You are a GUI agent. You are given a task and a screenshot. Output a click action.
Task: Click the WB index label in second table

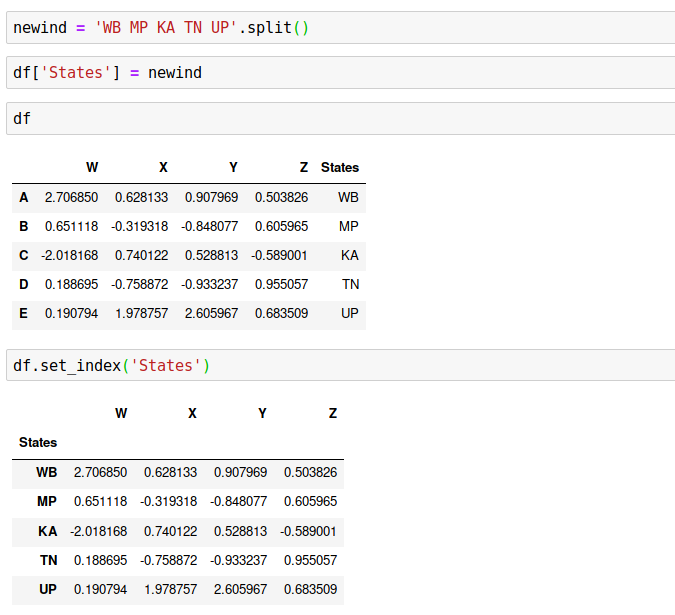coord(46,472)
